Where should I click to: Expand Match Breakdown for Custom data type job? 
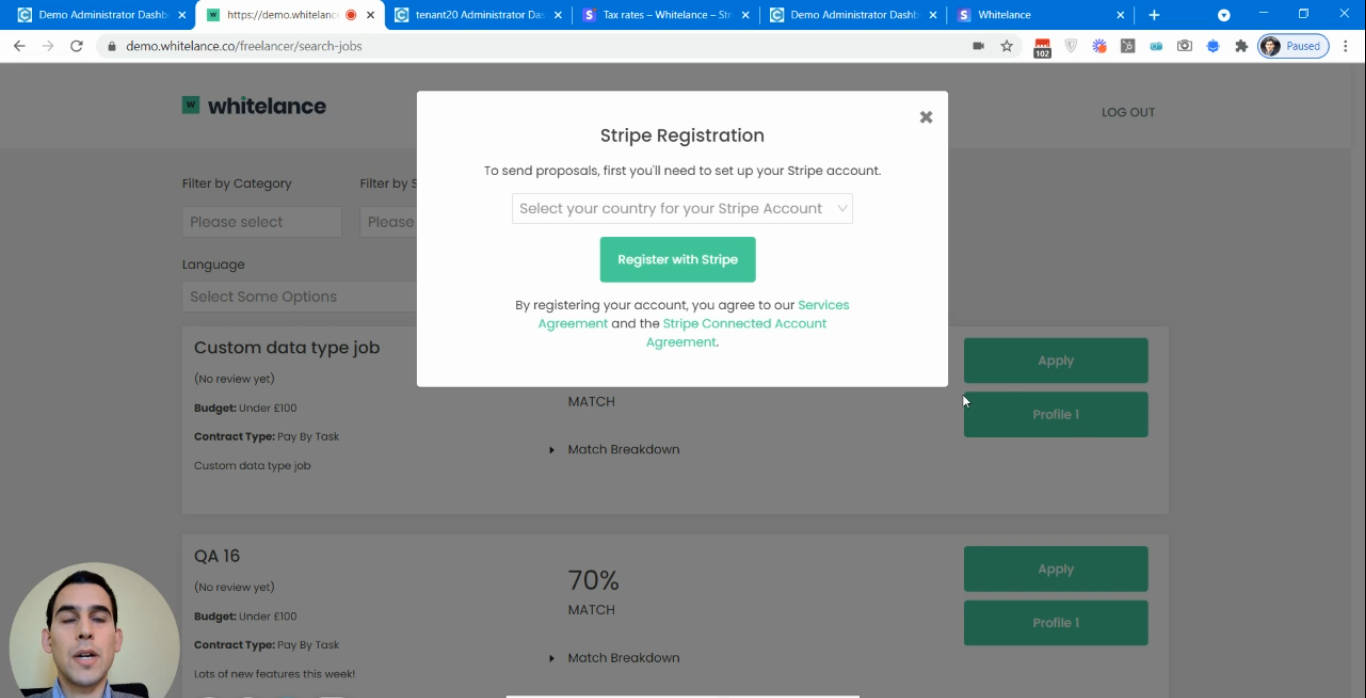614,449
